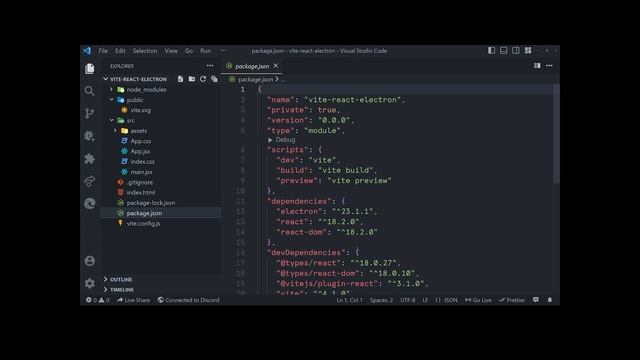Open editor more actions menu
640x360 pixels.
coord(549,66)
